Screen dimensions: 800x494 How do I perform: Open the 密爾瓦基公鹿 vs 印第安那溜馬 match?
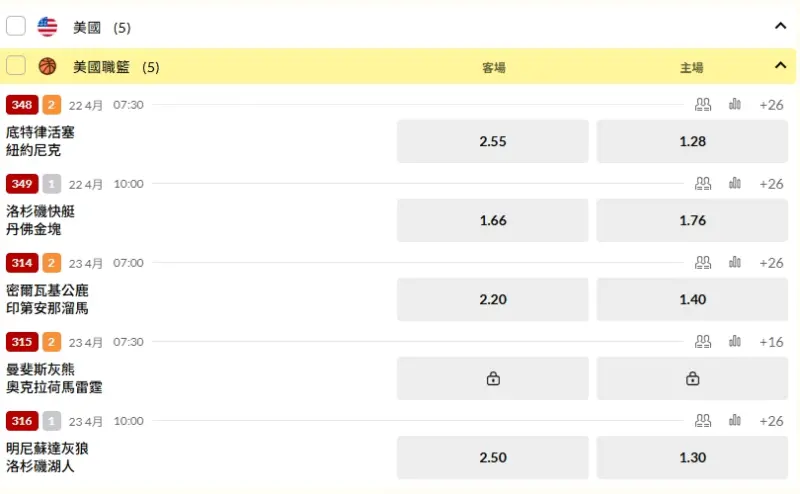[47, 300]
